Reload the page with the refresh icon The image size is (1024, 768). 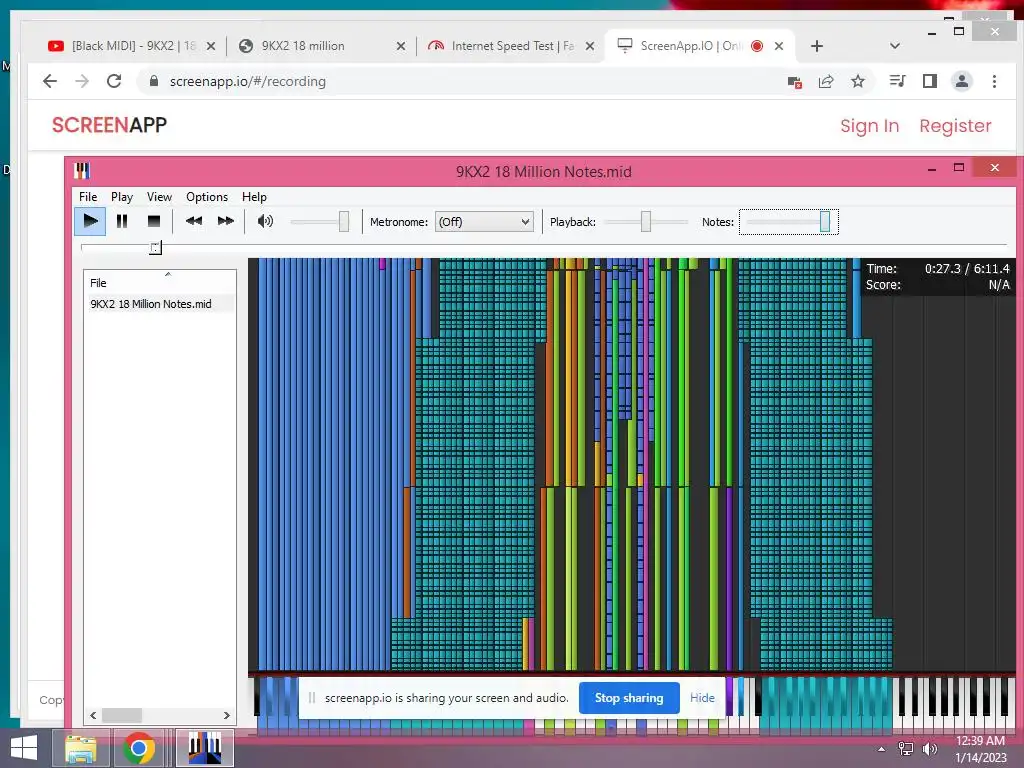point(114,81)
